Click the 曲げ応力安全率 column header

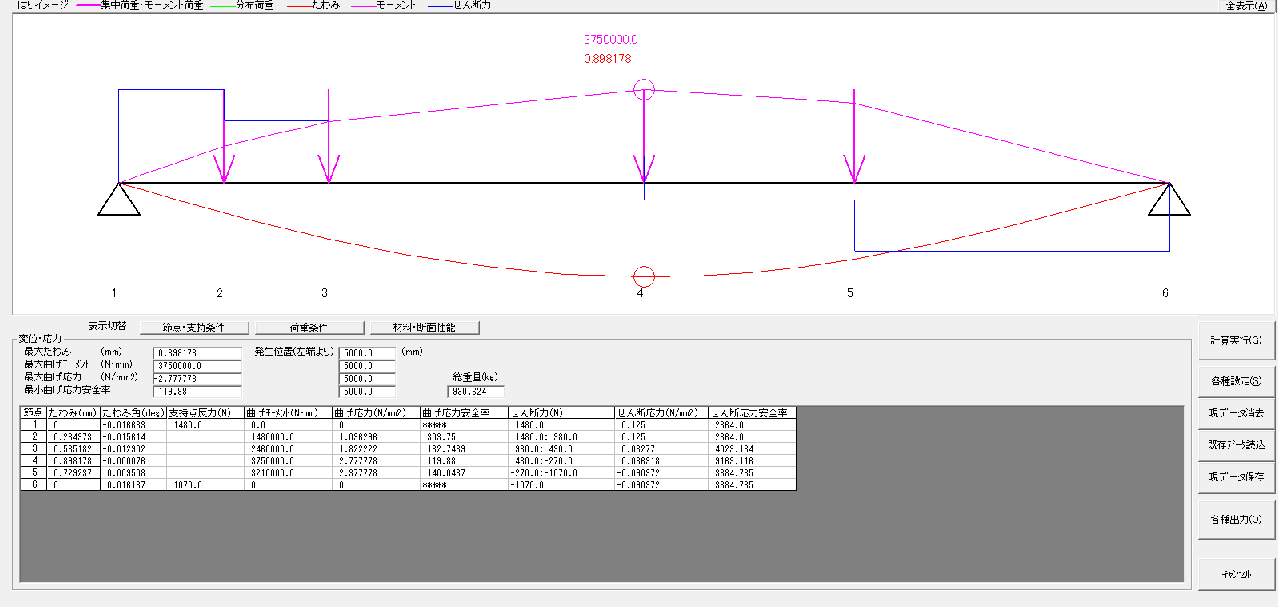coord(464,412)
